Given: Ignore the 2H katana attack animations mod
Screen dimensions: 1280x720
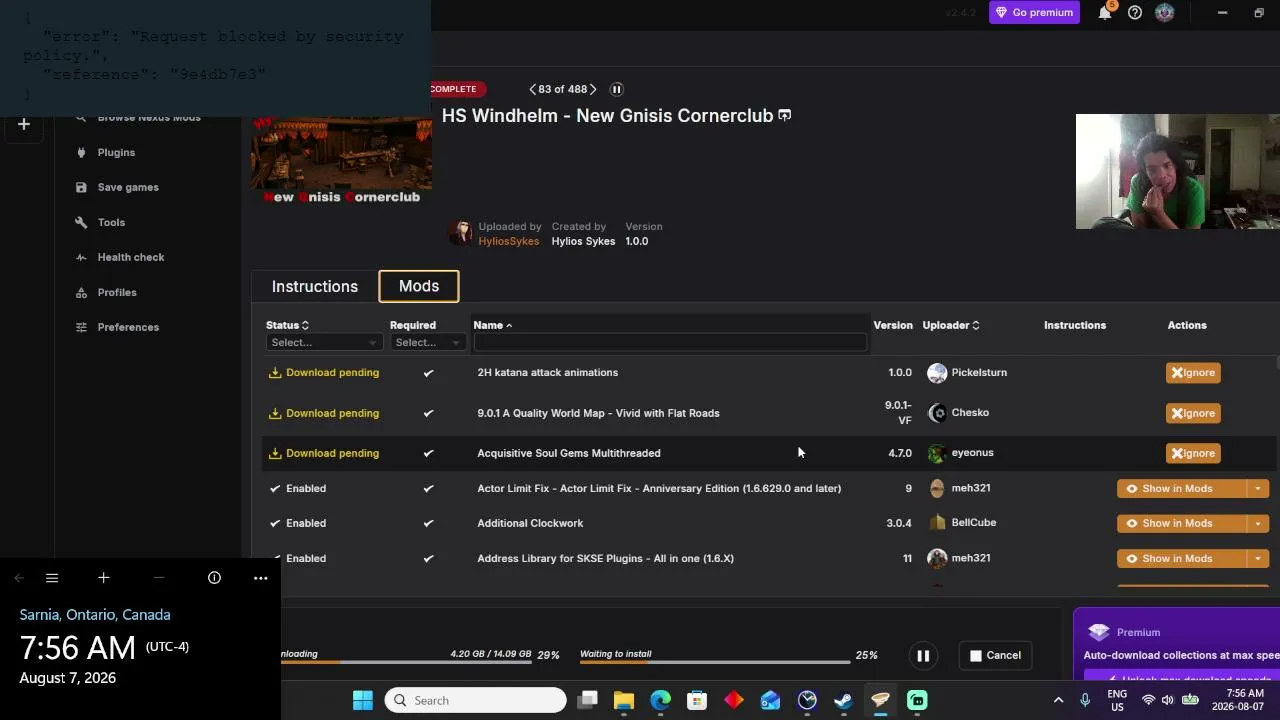Looking at the screenshot, I should click(x=1193, y=372).
